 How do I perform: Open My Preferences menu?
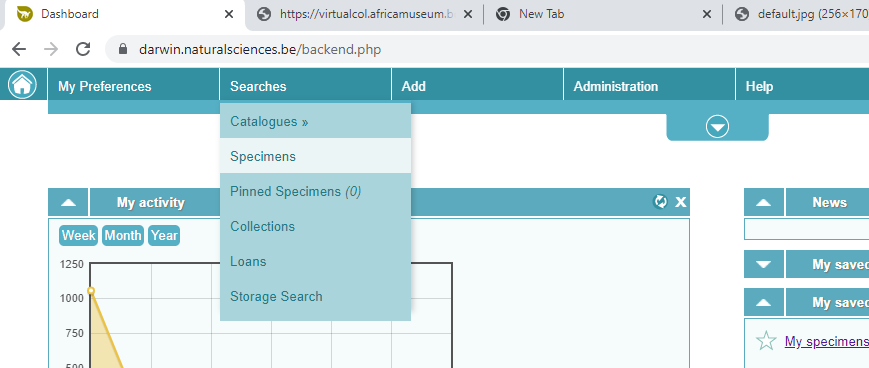point(134,86)
